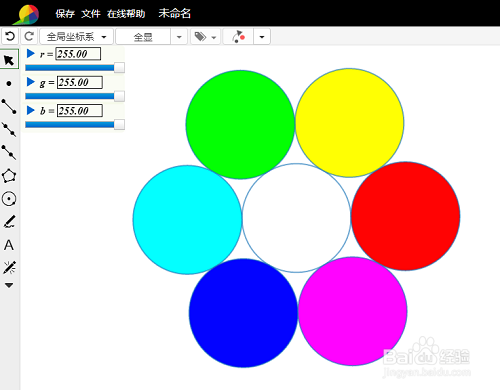500x390 pixels.
Task: Select the midpoint segment tool
Action: (x=9, y=129)
